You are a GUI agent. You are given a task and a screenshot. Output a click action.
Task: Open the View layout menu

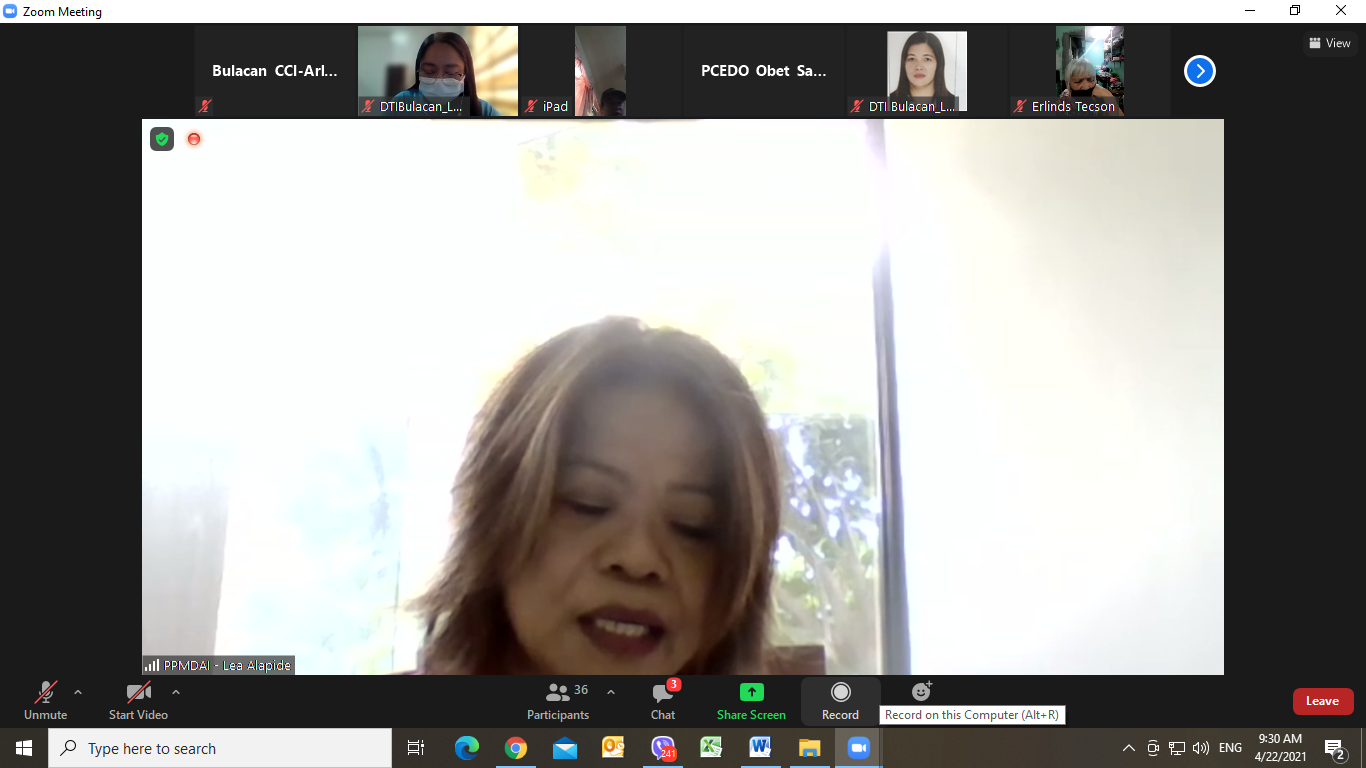1330,43
